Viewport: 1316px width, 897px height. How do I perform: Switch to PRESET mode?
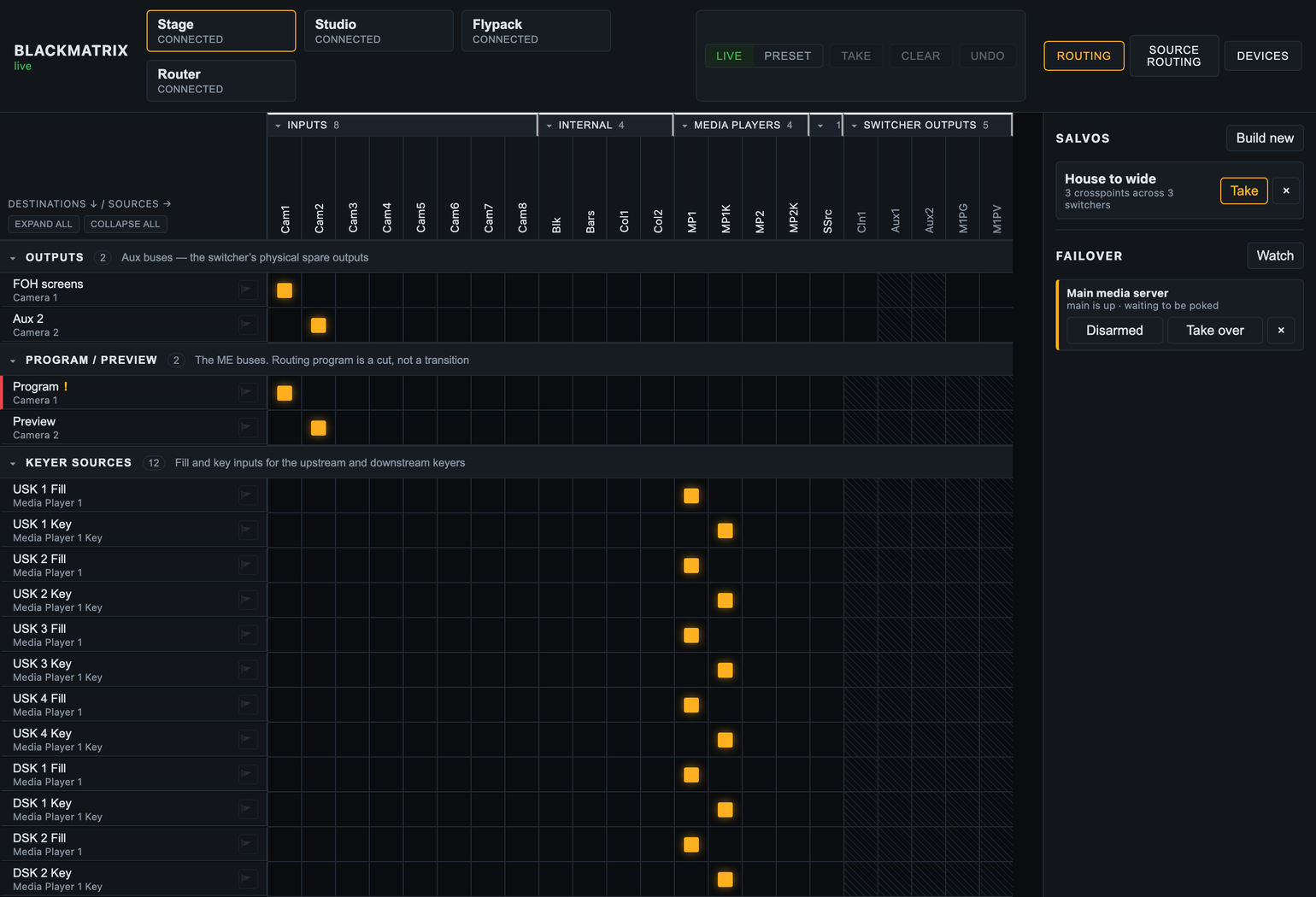click(788, 56)
